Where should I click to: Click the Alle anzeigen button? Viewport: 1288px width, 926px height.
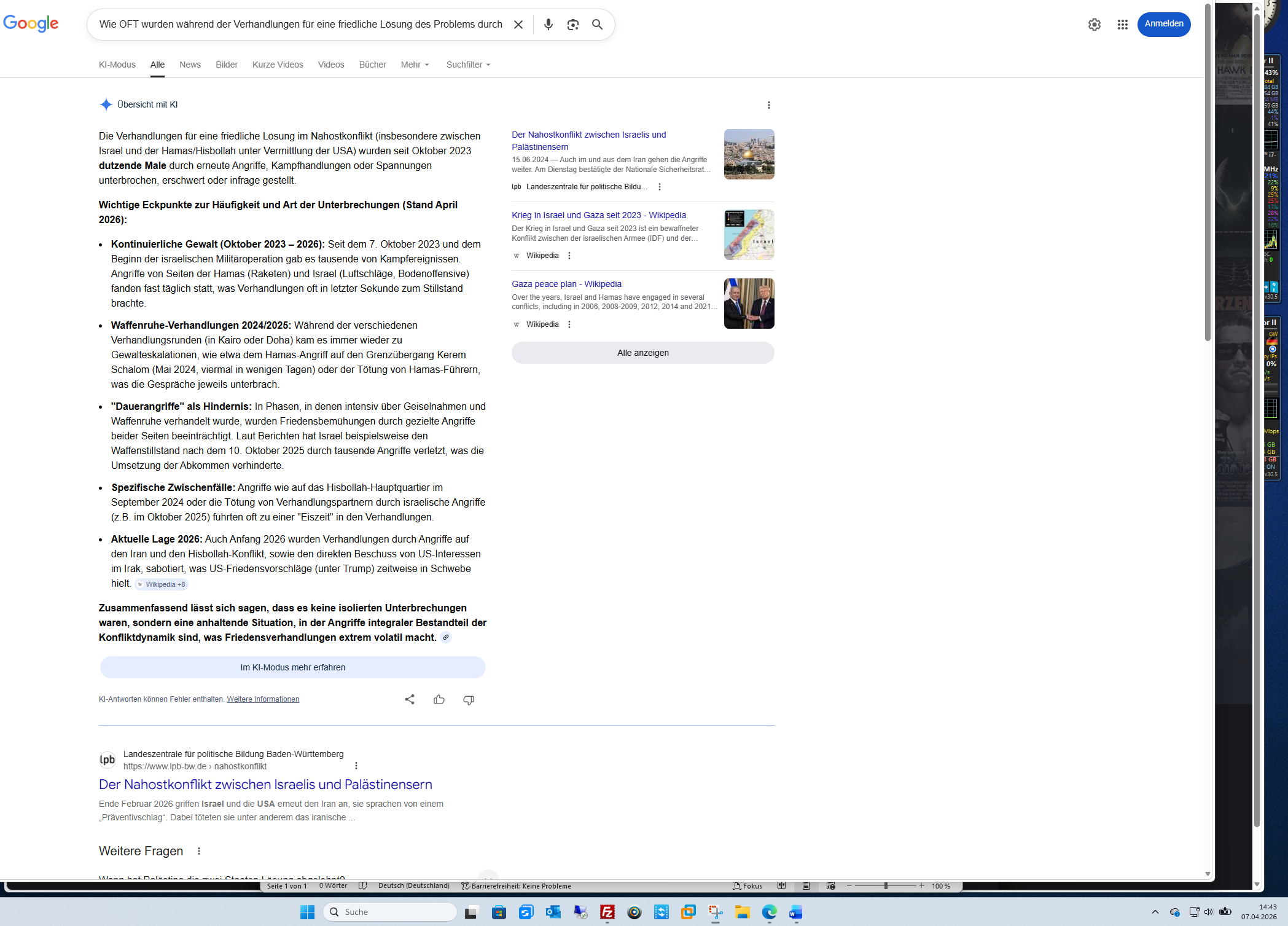(642, 353)
